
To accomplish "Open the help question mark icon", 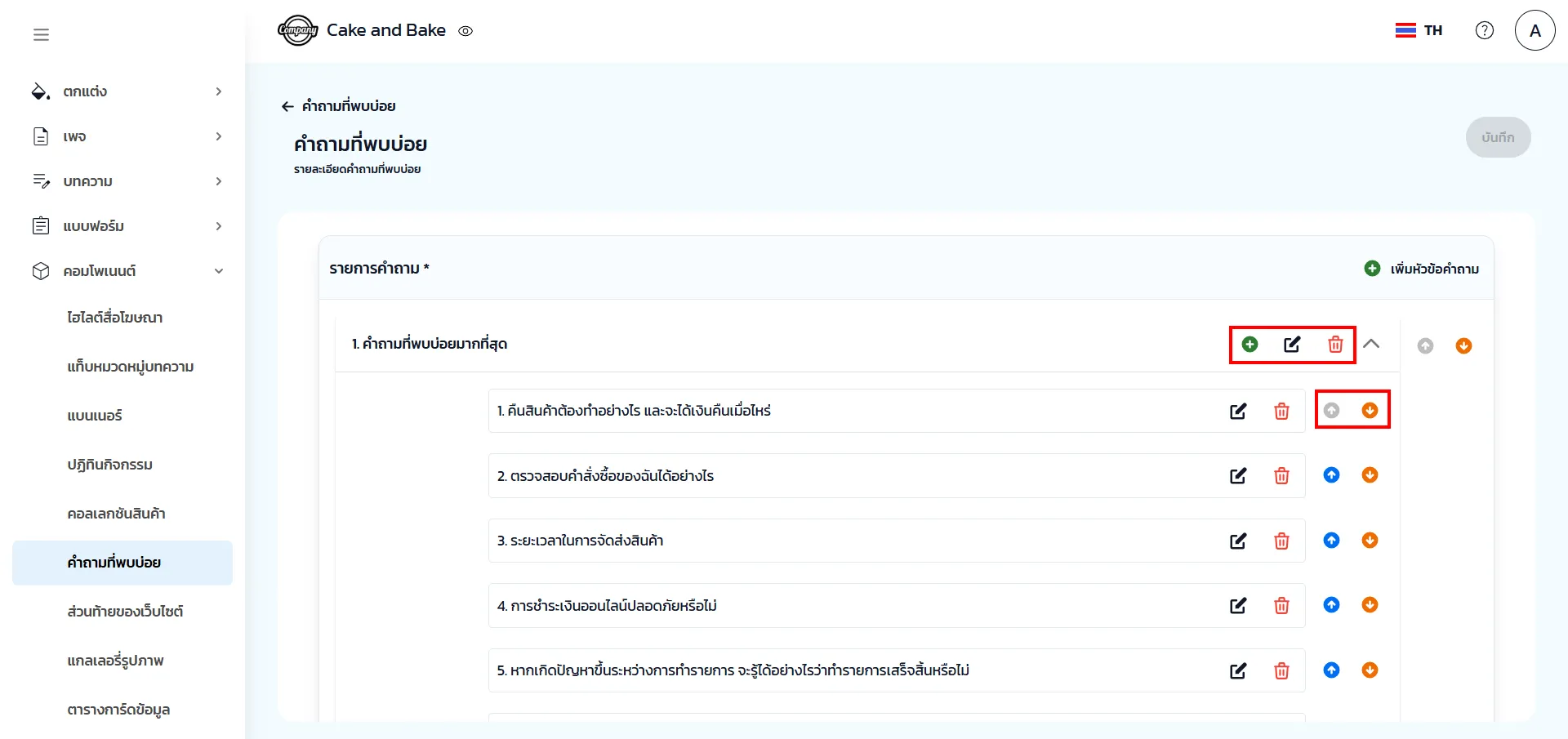I will 1484,30.
